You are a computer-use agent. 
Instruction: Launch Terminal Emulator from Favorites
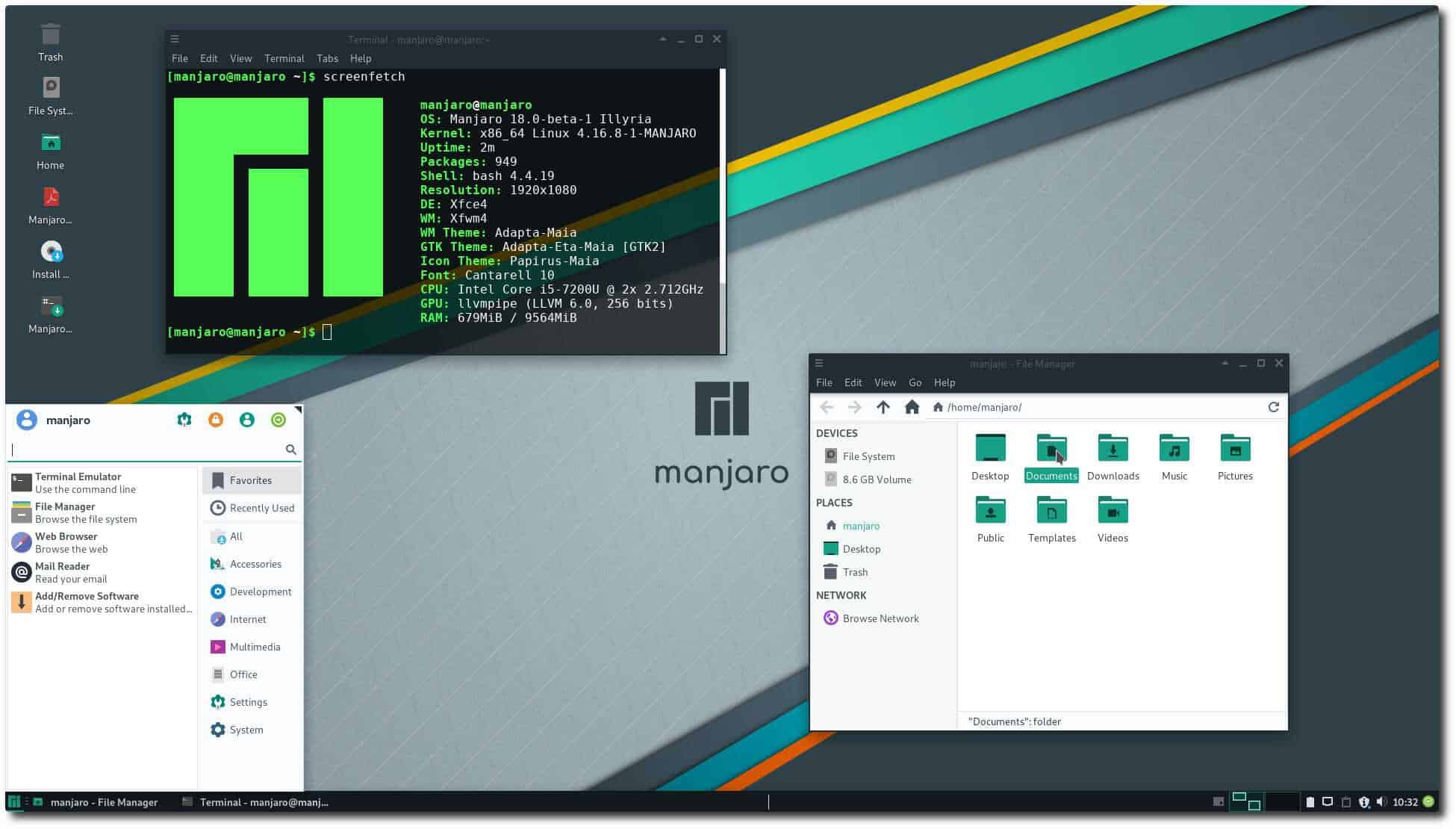[102, 482]
